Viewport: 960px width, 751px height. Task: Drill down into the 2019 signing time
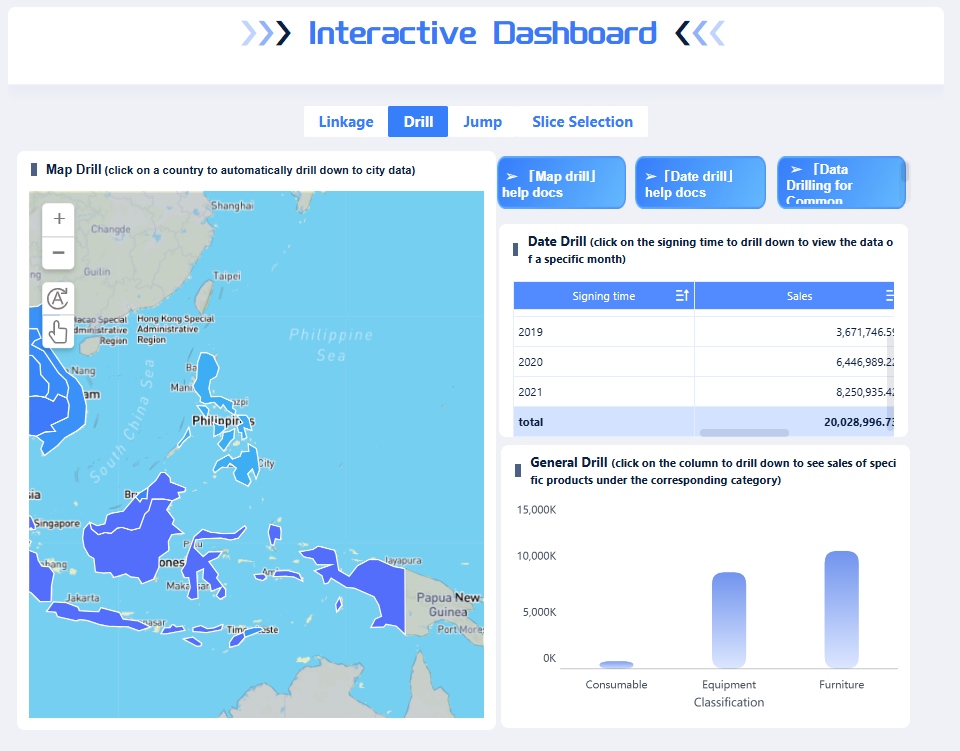(x=531, y=332)
